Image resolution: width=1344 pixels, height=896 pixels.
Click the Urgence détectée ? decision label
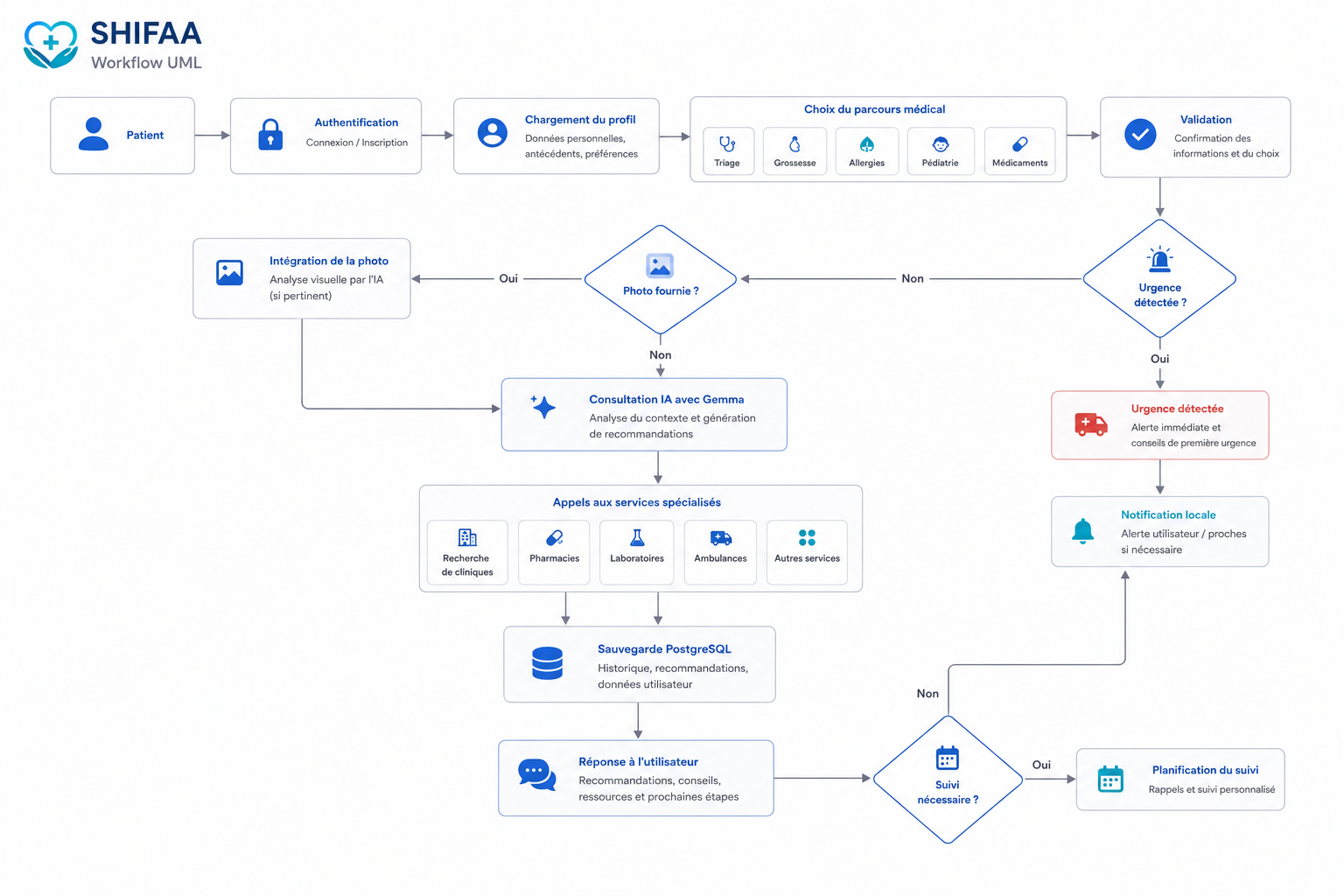[x=1160, y=295]
